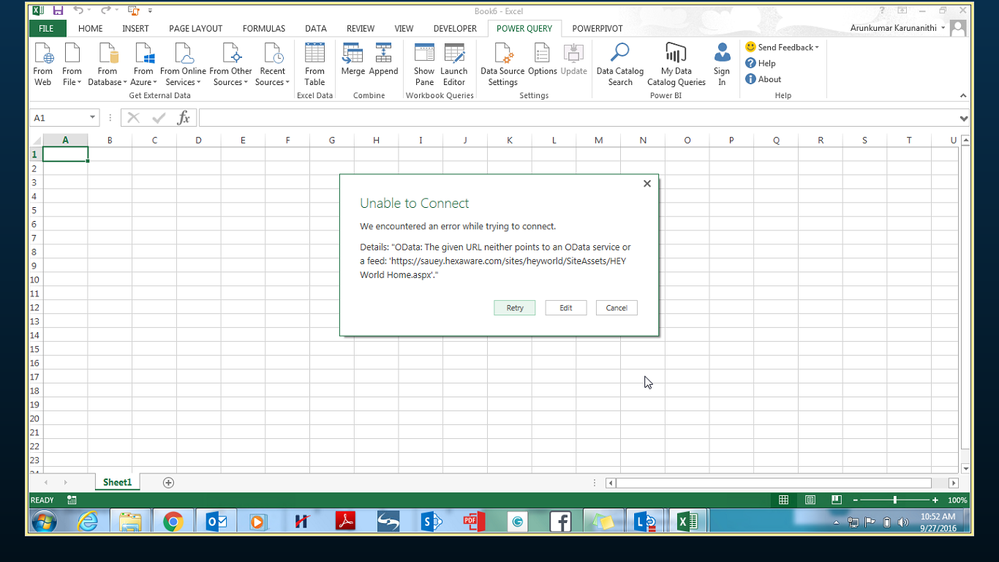Open the FILE tab

[47, 29]
